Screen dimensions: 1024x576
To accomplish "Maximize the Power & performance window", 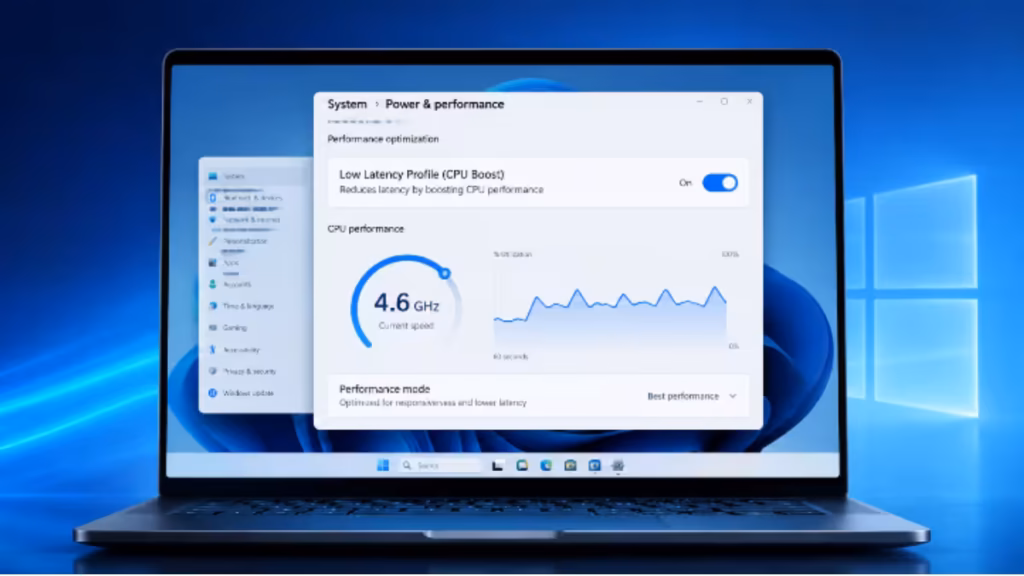I will [x=724, y=102].
